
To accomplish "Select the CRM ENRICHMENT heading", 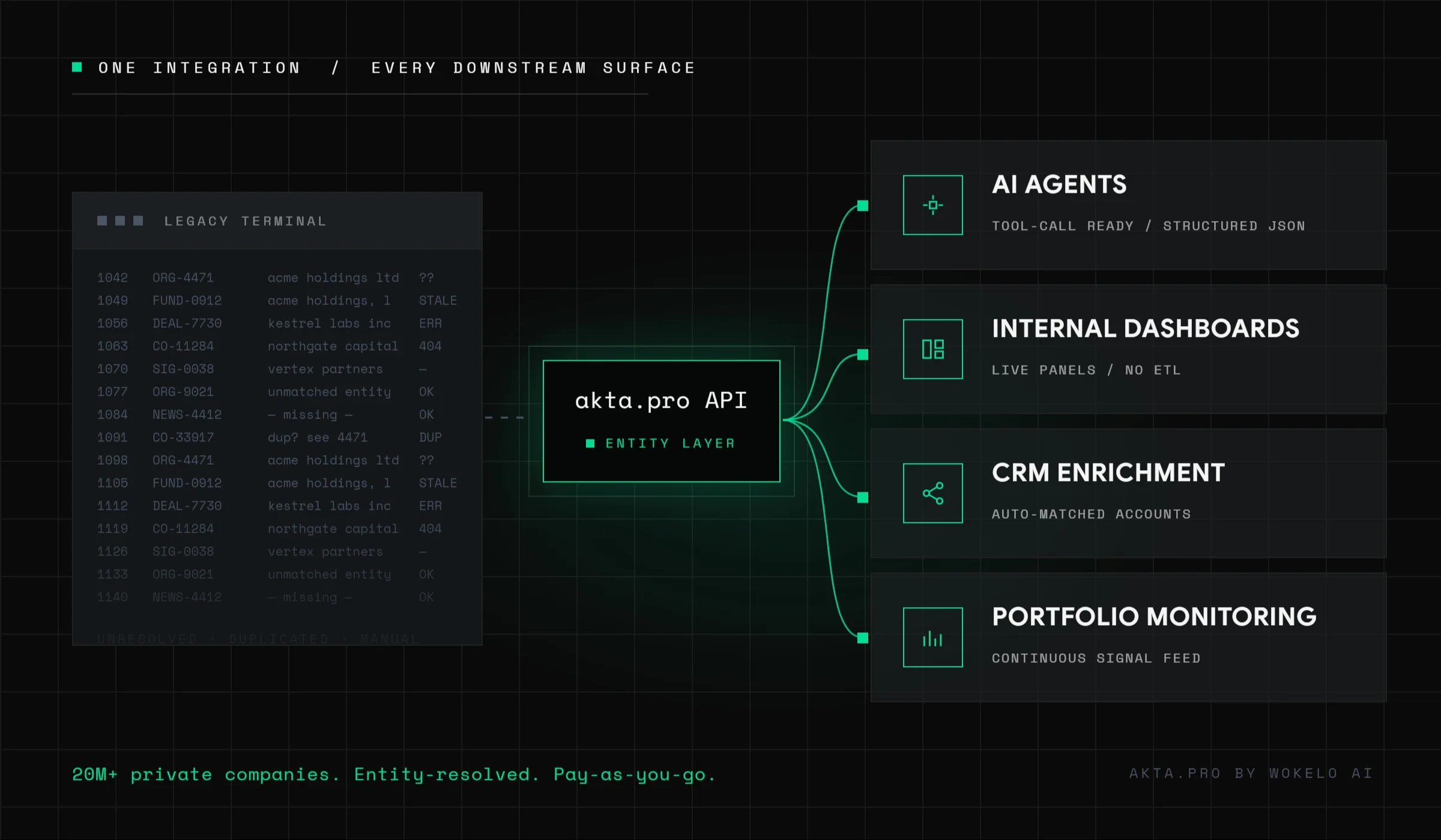I will coord(1108,473).
